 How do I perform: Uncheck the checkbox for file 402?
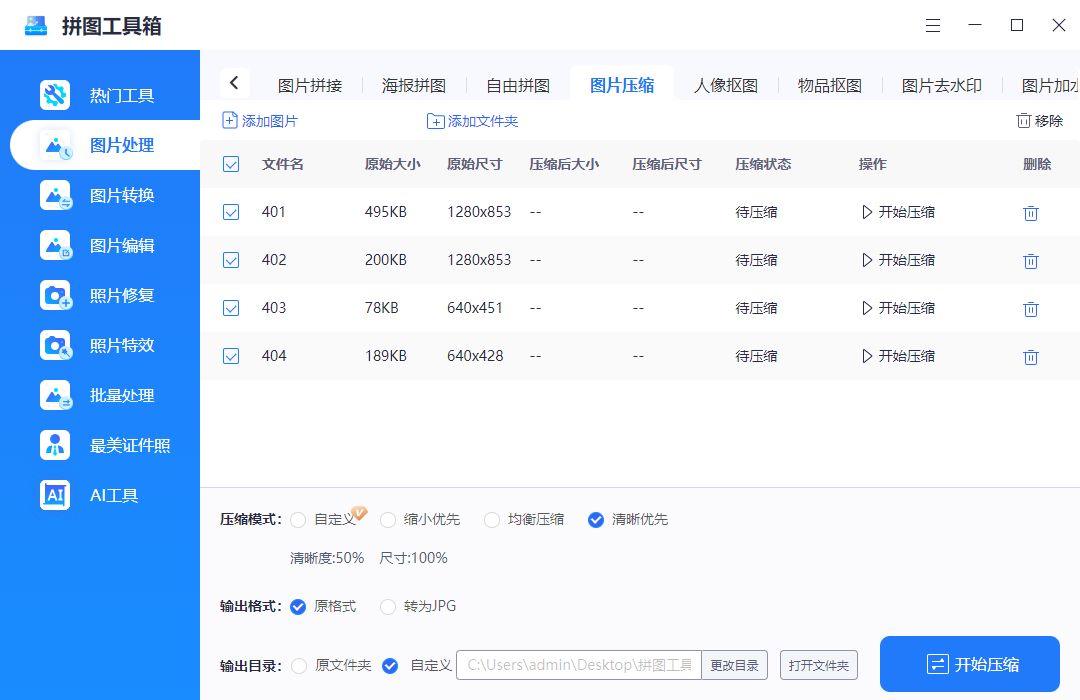(x=231, y=260)
